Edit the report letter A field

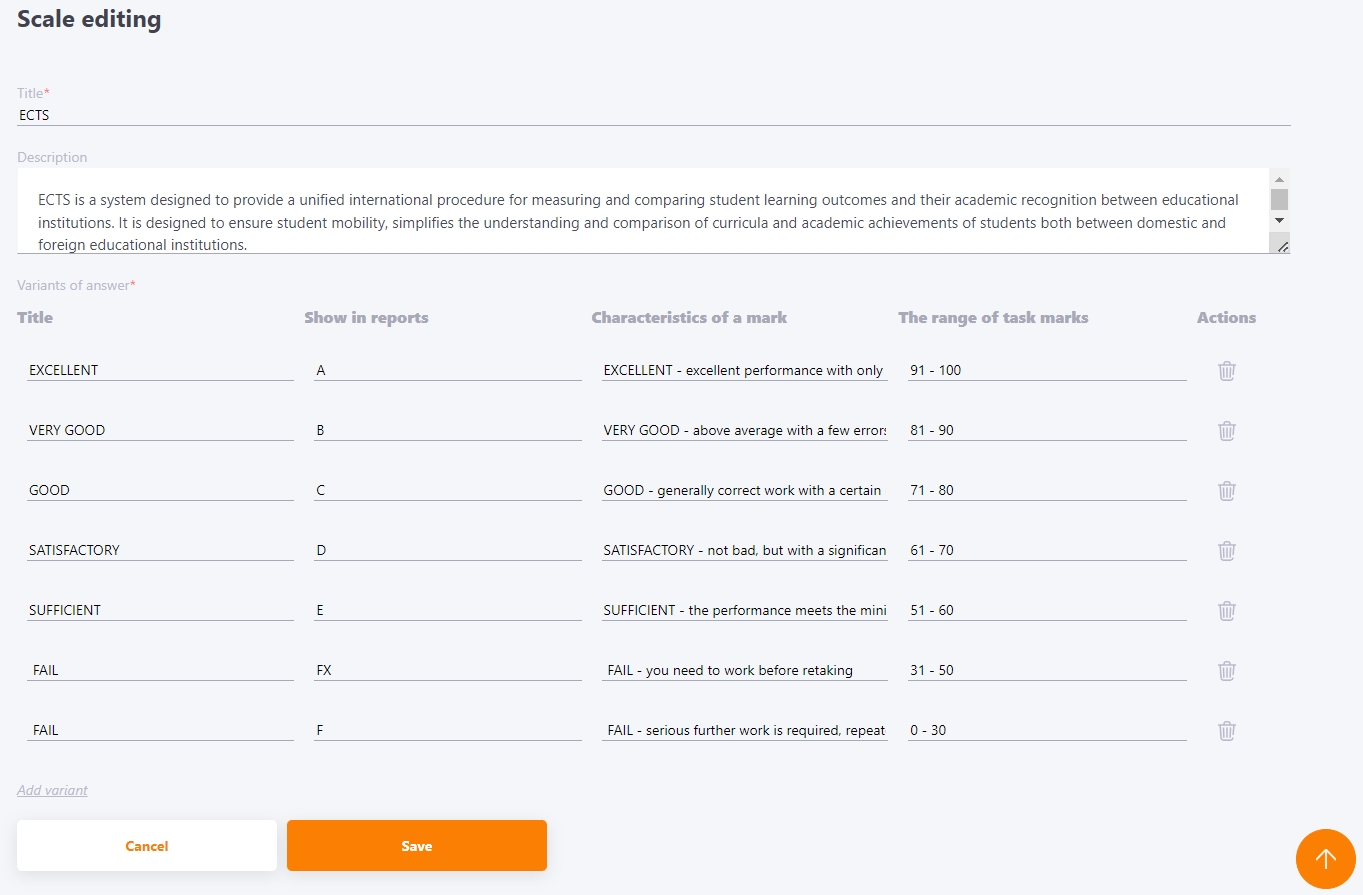coord(448,370)
